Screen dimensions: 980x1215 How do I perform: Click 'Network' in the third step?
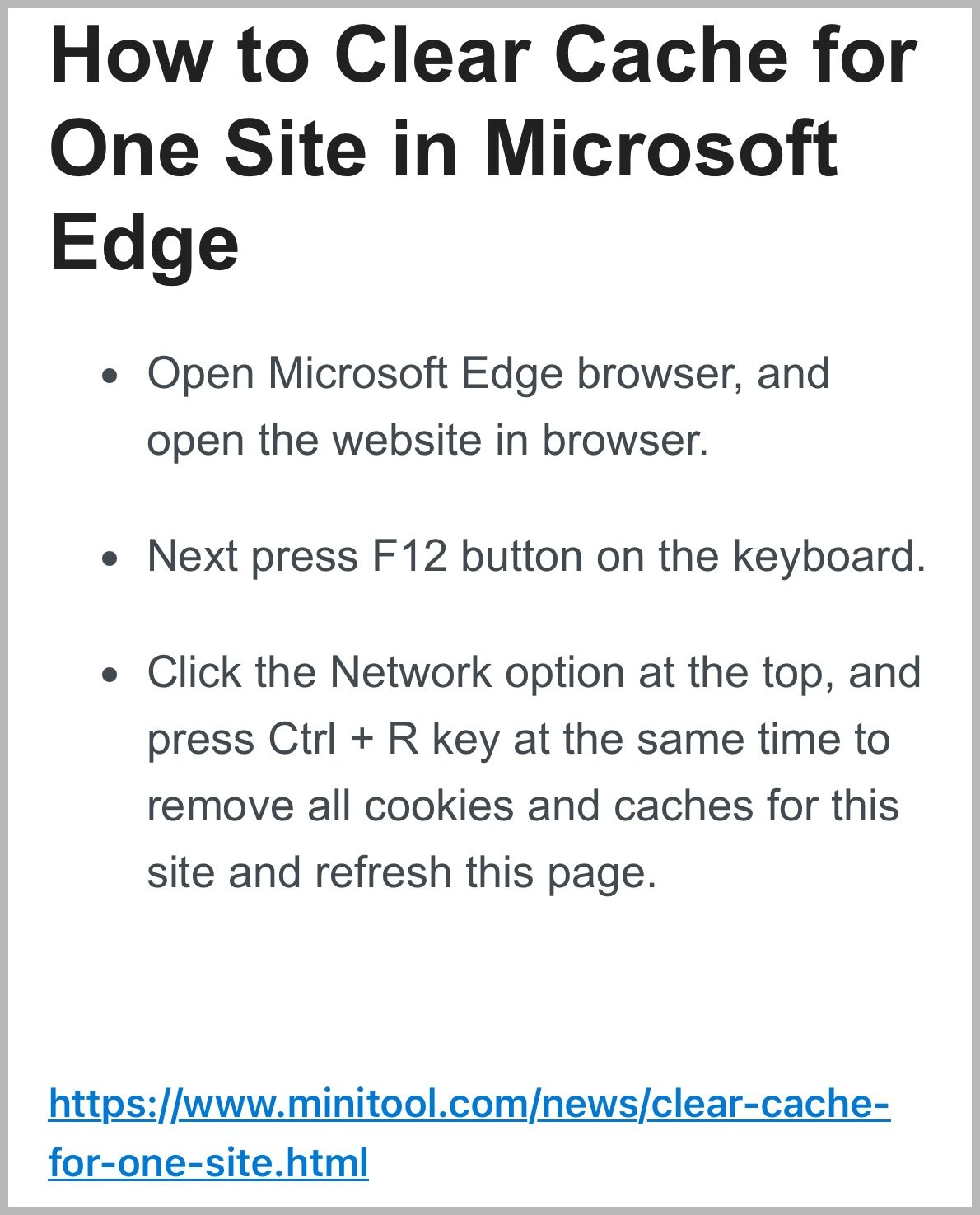click(x=410, y=672)
